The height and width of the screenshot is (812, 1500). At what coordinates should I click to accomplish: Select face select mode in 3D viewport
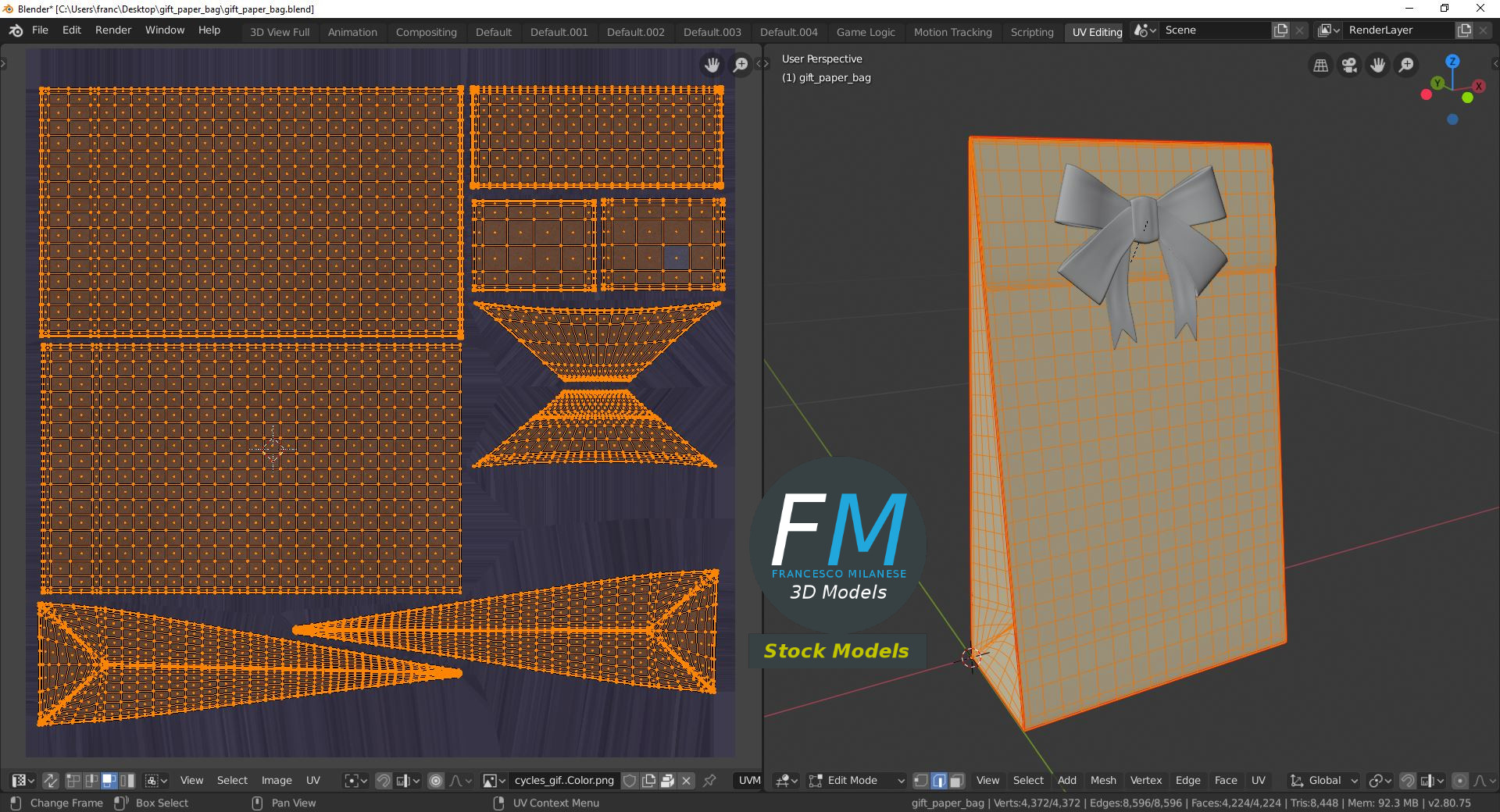point(956,781)
